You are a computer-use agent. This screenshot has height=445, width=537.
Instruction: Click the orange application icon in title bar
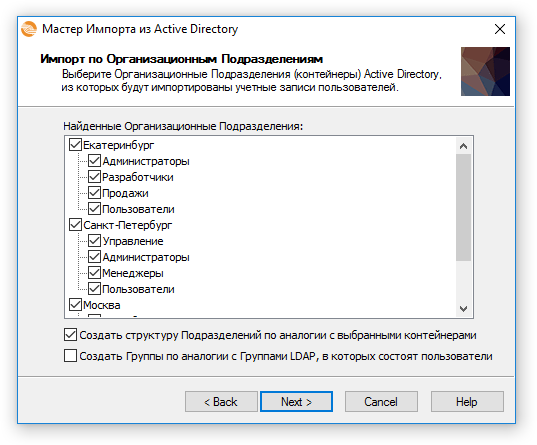[29, 29]
